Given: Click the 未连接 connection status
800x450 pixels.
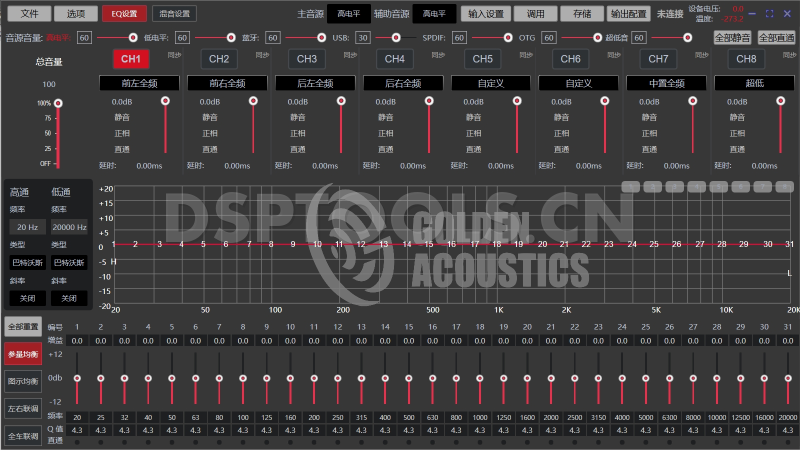Looking at the screenshot, I should point(670,14).
